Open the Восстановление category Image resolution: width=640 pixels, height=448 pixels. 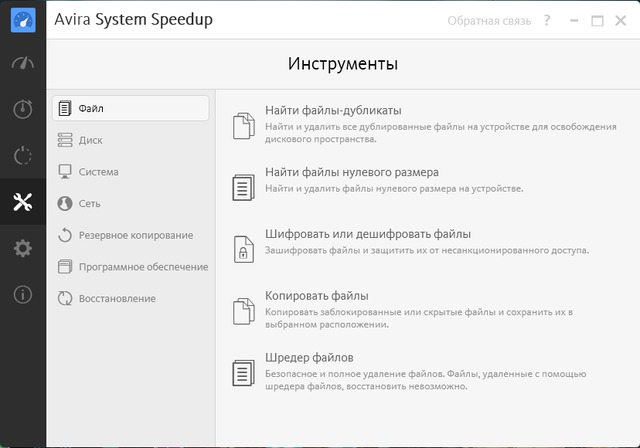coord(118,298)
